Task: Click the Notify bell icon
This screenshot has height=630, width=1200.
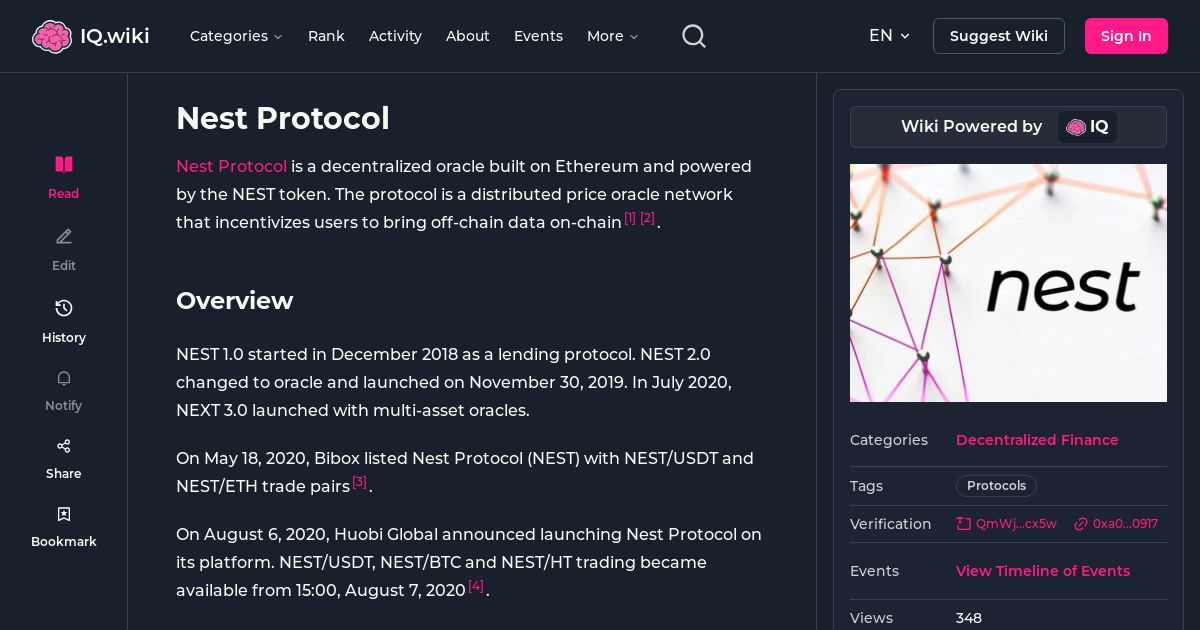Action: pyautogui.click(x=63, y=378)
